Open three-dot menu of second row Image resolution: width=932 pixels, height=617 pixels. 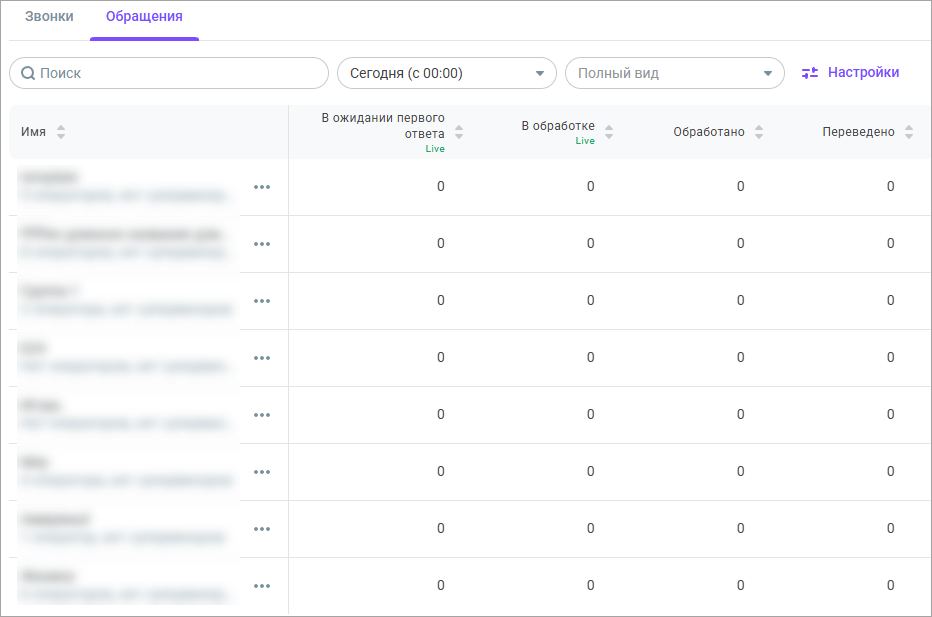coord(262,244)
